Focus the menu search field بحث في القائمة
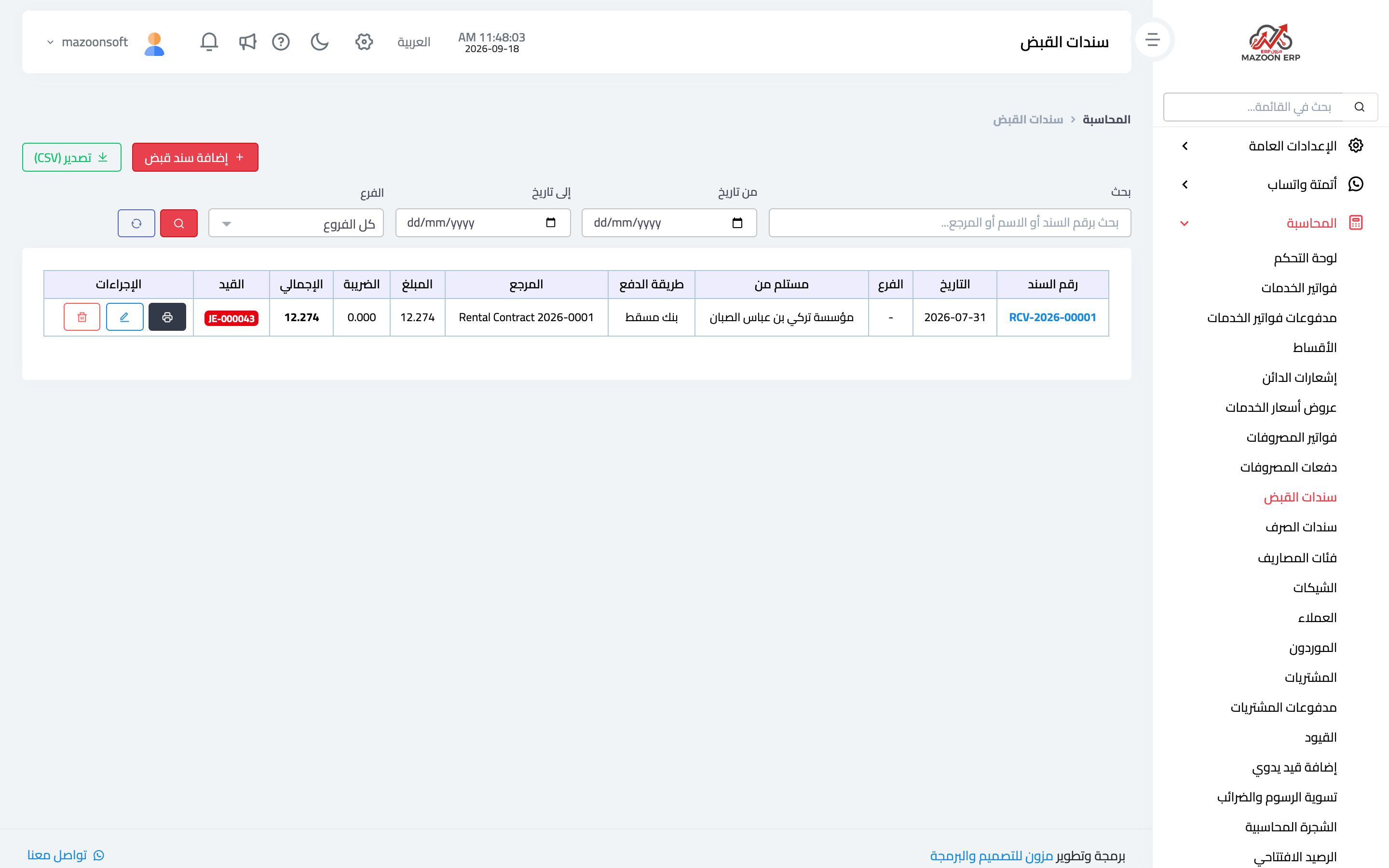This screenshot has width=1389, height=868. click(1253, 107)
